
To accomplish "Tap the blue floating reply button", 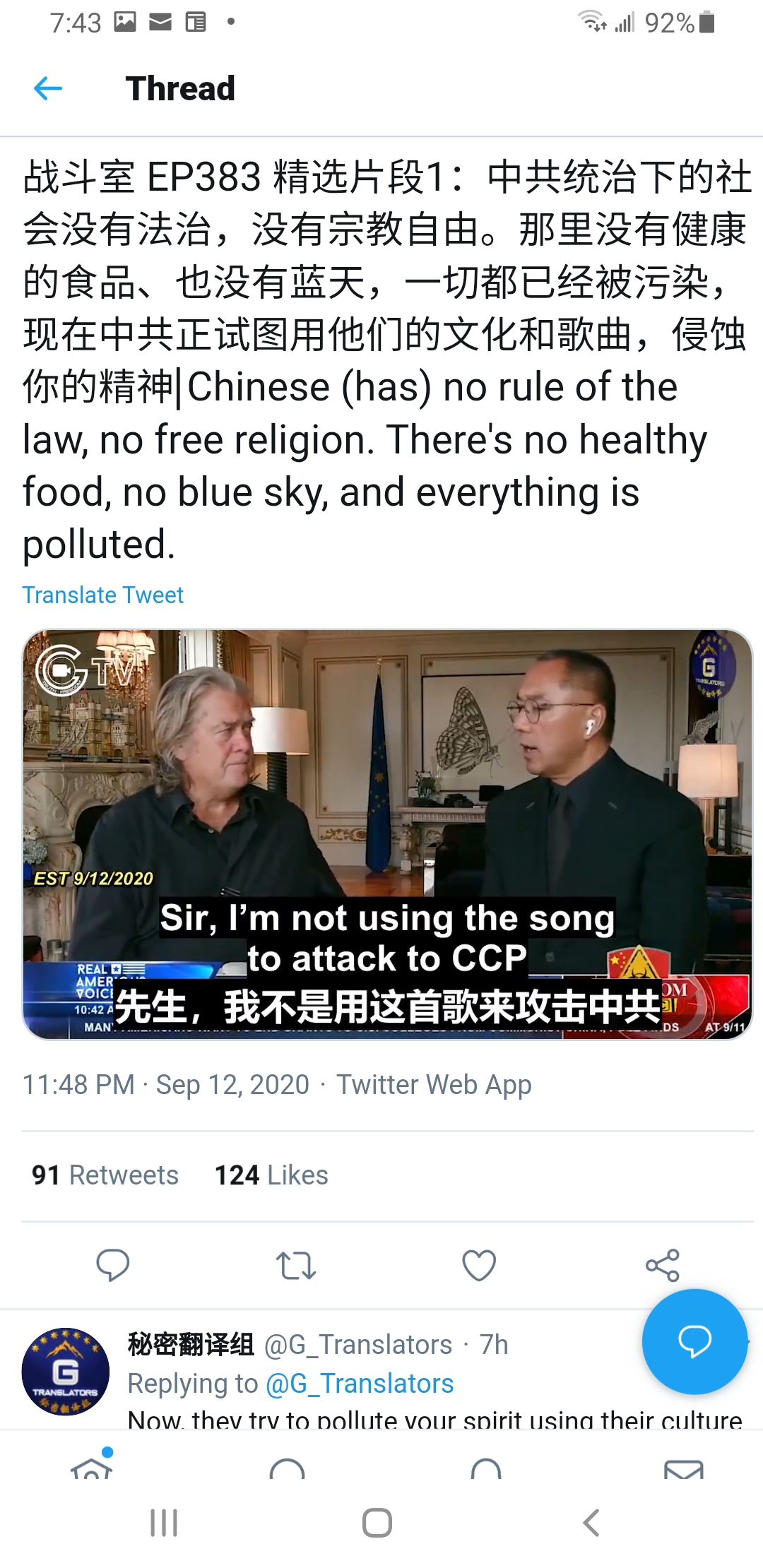I will [x=694, y=1341].
